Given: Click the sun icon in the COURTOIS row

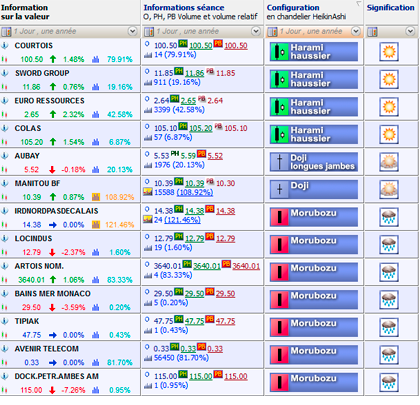Looking at the screenshot, I should (389, 52).
